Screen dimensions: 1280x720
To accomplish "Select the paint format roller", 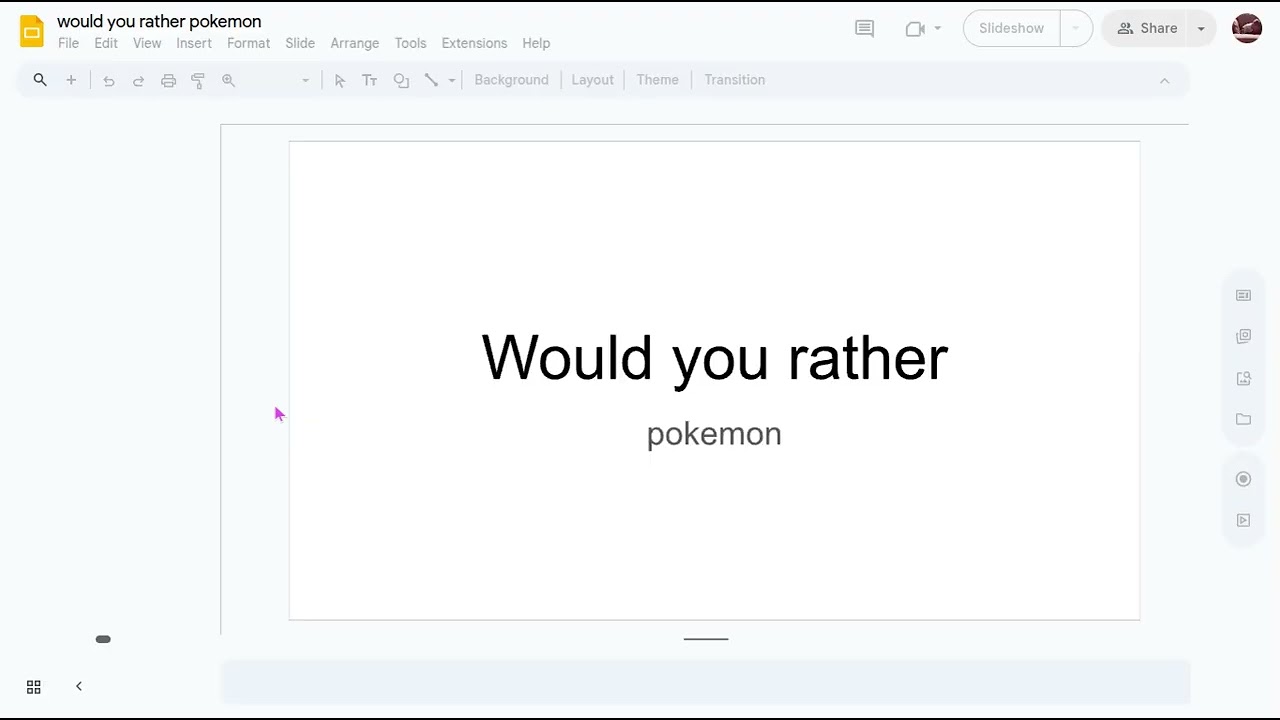I will pyautogui.click(x=198, y=80).
